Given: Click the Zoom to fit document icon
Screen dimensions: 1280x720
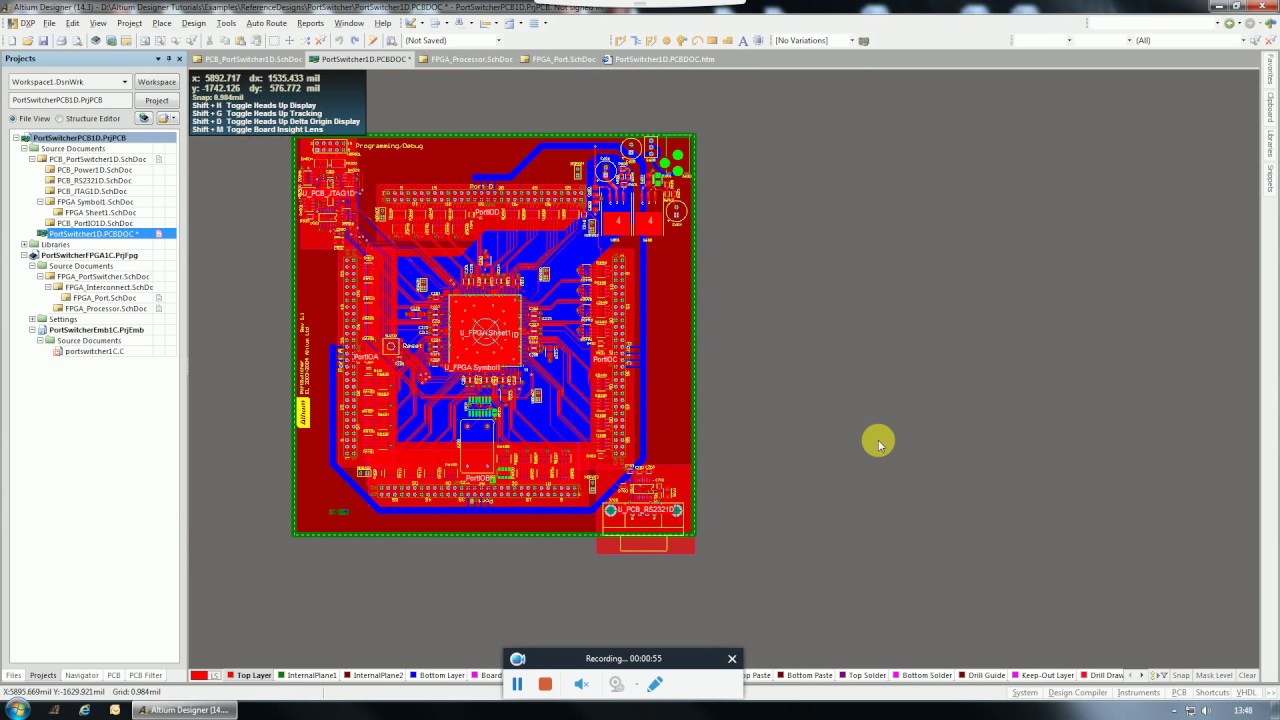Looking at the screenshot, I should pyautogui.click(x=144, y=40).
